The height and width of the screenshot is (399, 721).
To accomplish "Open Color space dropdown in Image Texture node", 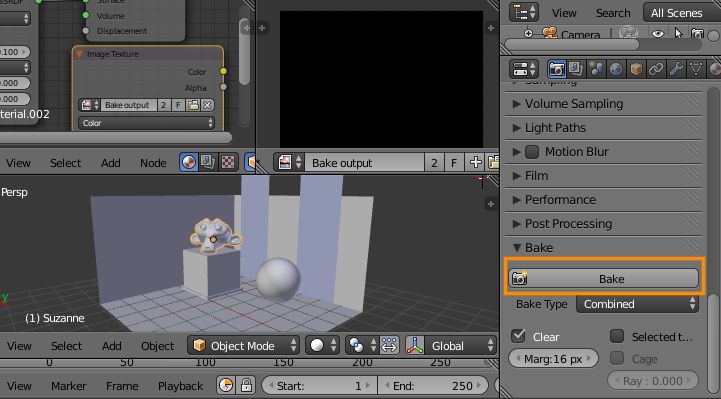I will pos(146,123).
